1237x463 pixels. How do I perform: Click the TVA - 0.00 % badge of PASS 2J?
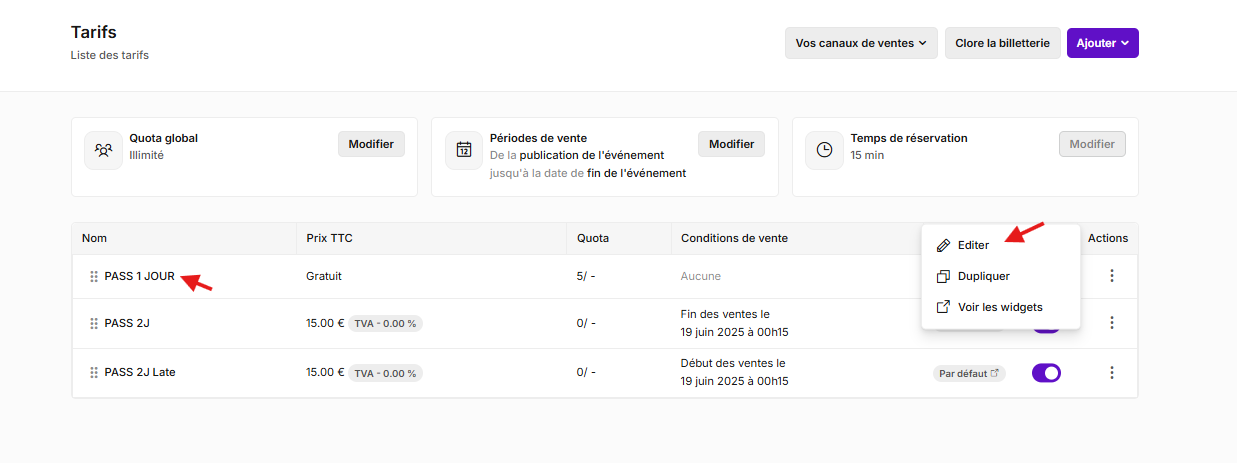click(x=385, y=323)
